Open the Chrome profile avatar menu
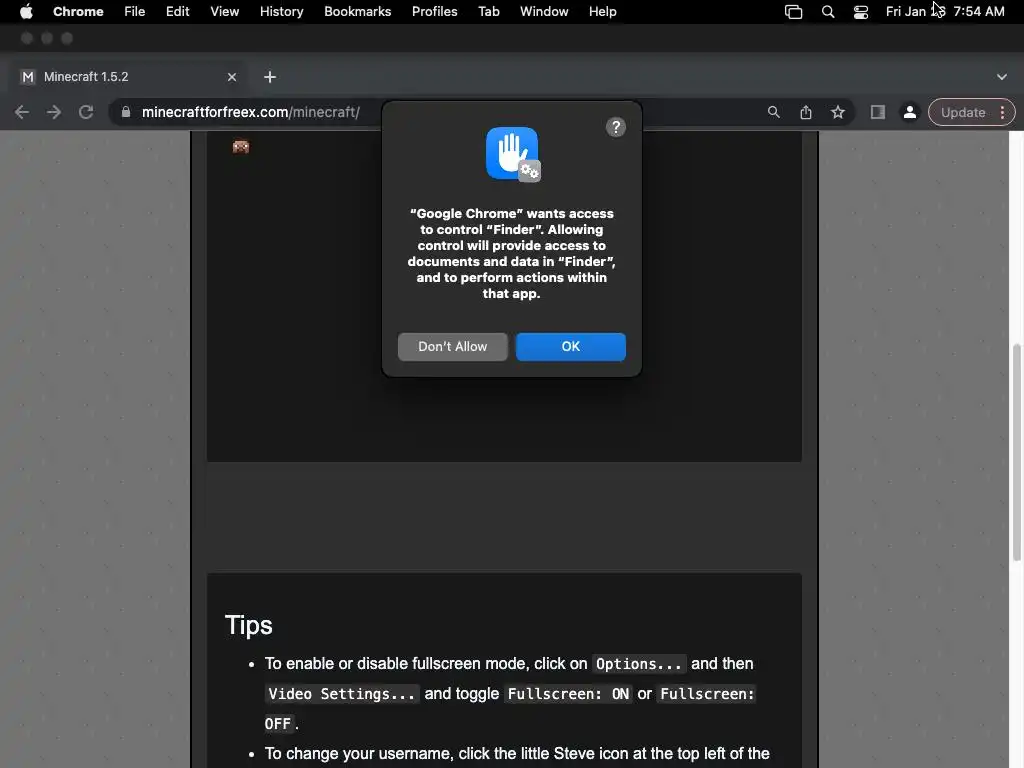 pos(909,112)
